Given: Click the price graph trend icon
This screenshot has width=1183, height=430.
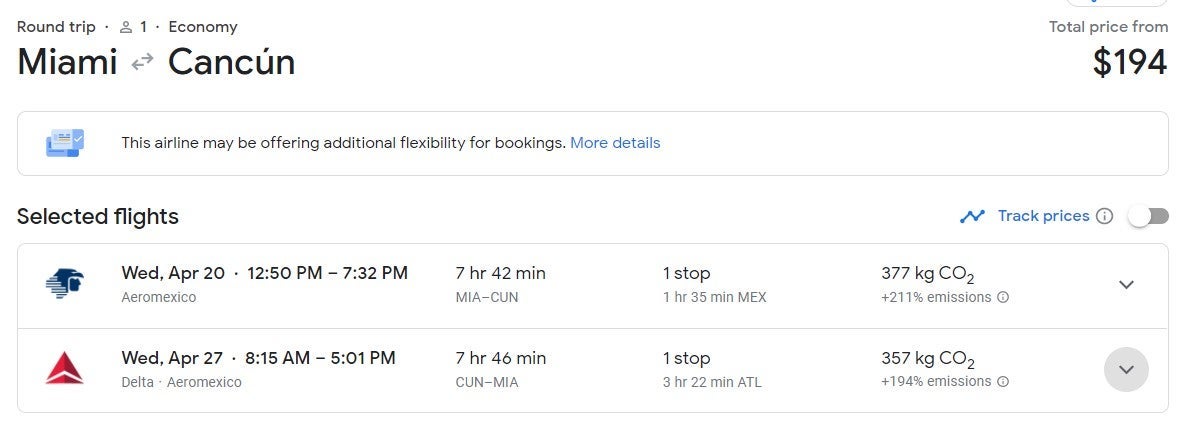Looking at the screenshot, I should pos(972,216).
